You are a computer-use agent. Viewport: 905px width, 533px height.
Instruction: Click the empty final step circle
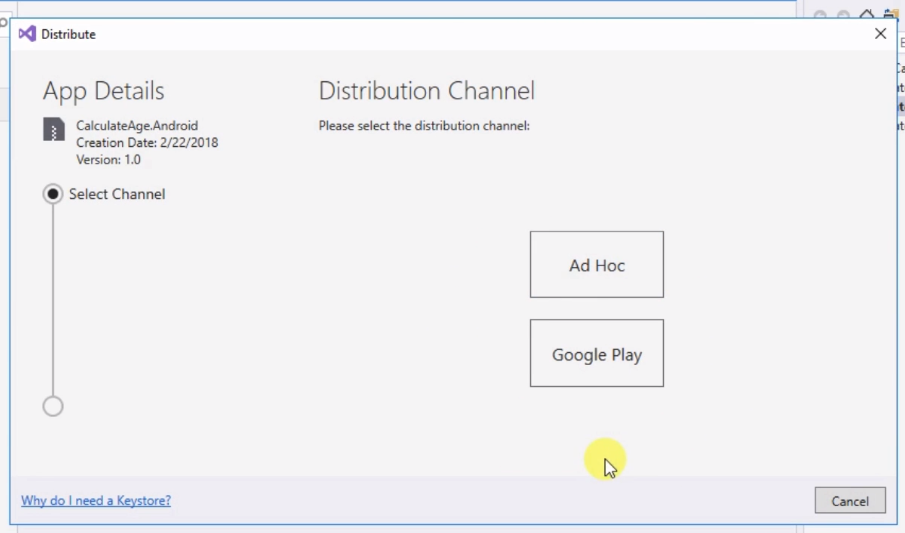[53, 407]
